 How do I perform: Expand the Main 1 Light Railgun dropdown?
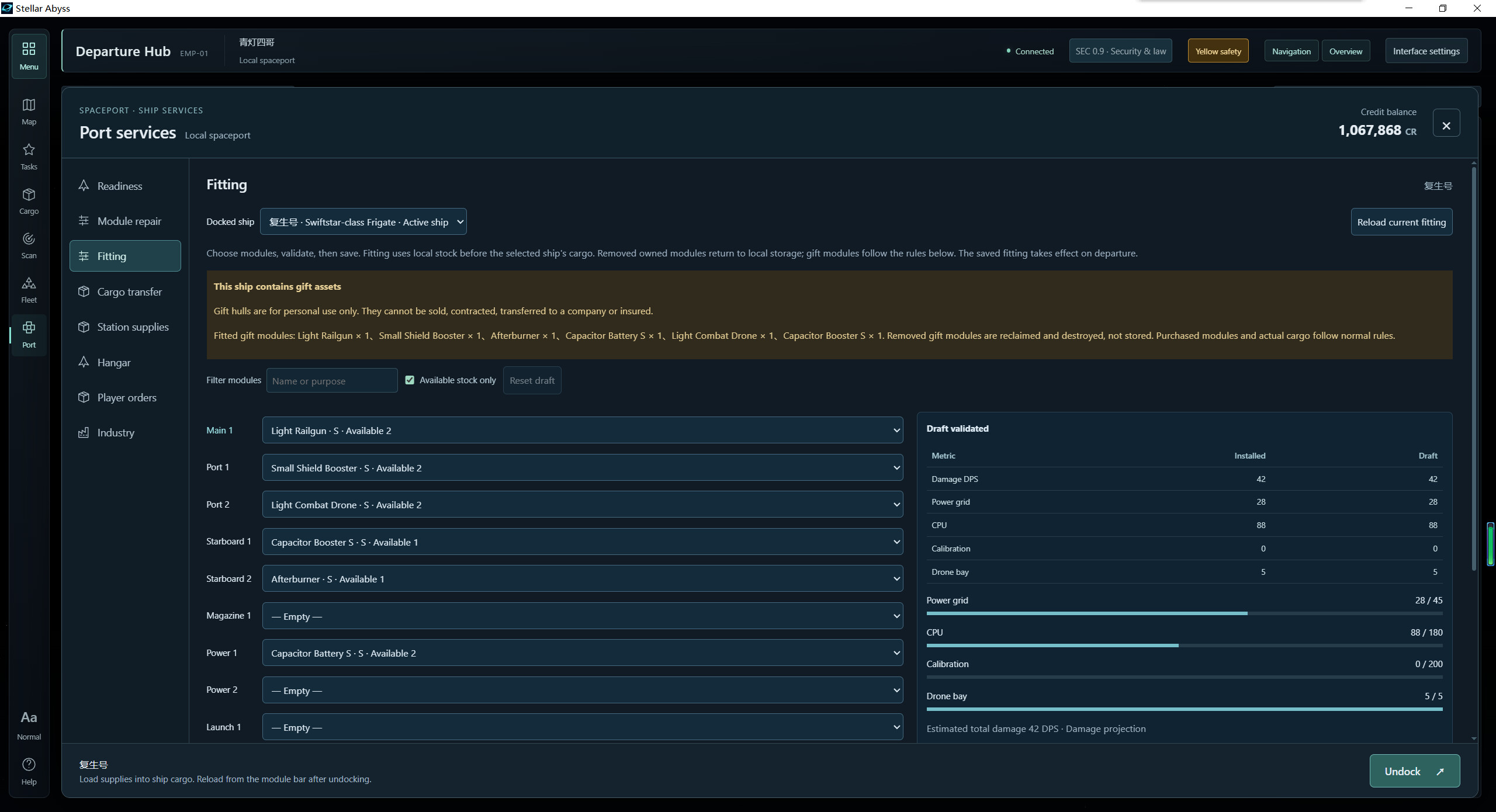point(583,430)
